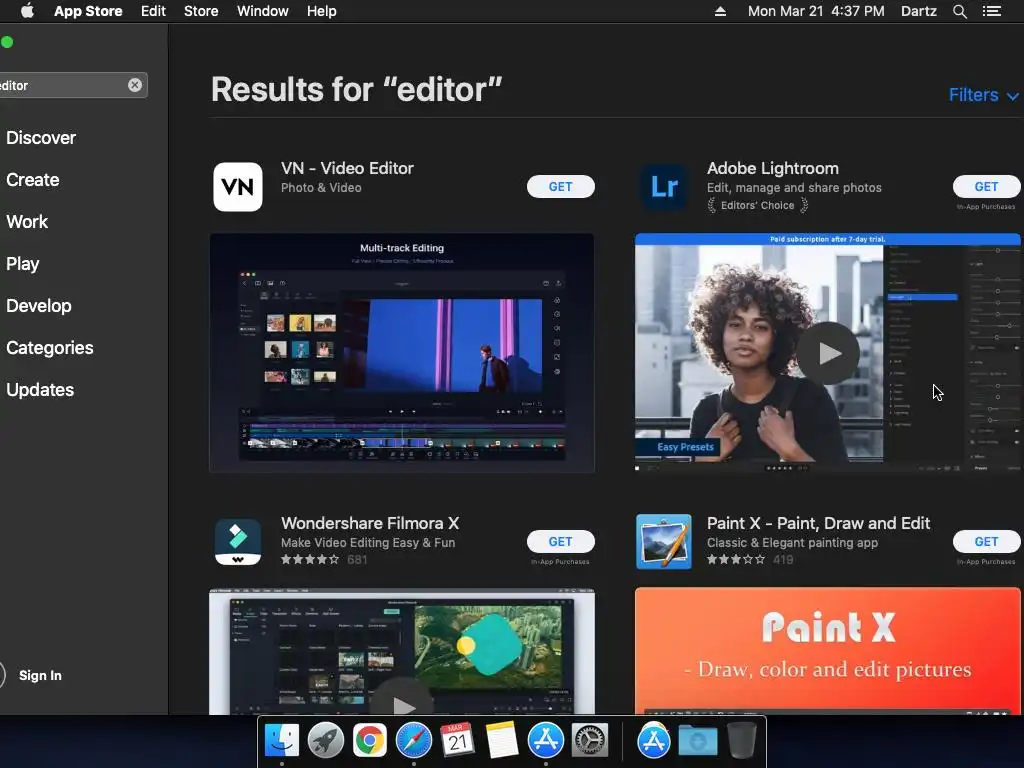Open the Paint X - Paint, Draw and Edit title
1024x768 pixels.
818,523
